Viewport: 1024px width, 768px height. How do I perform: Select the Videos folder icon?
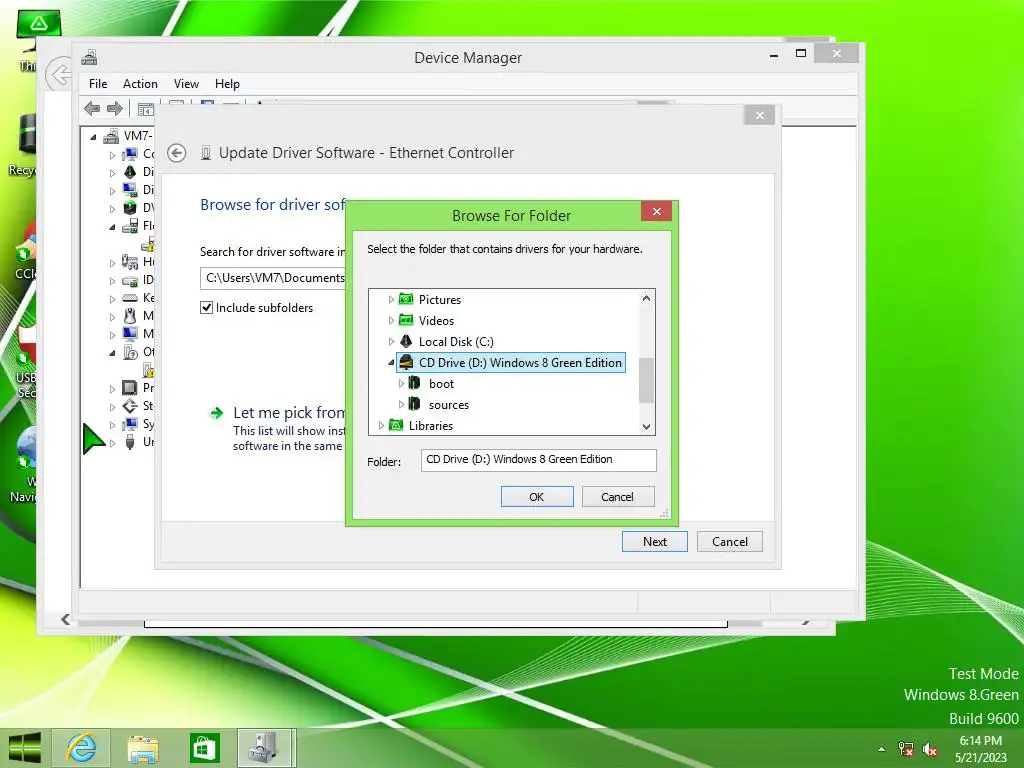tap(406, 320)
